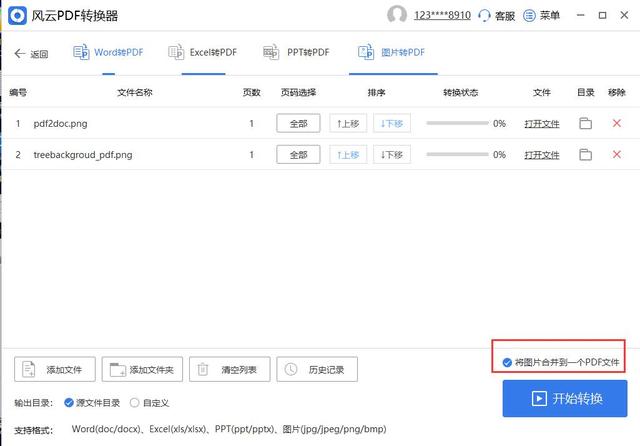The image size is (640, 446).
Task: Switch to the Excel转PDF tab
Action: click(203, 53)
